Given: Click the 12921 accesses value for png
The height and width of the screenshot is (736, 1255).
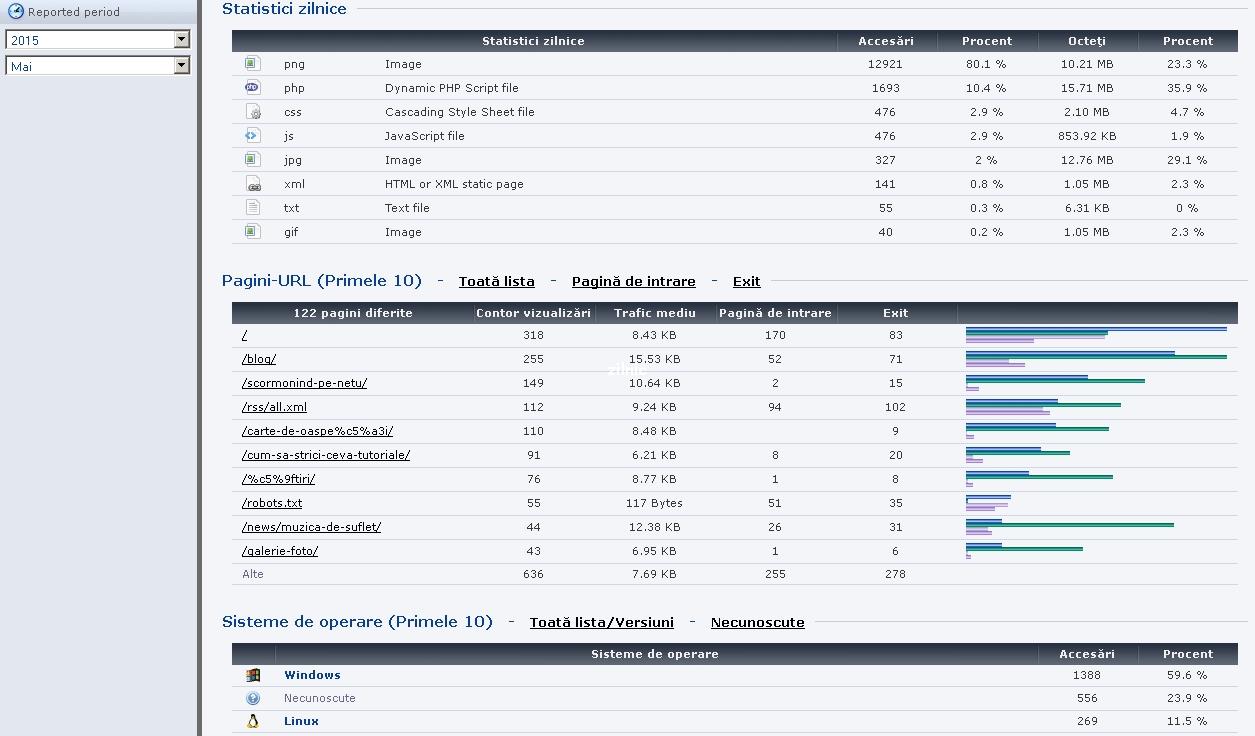Looking at the screenshot, I should coord(885,64).
